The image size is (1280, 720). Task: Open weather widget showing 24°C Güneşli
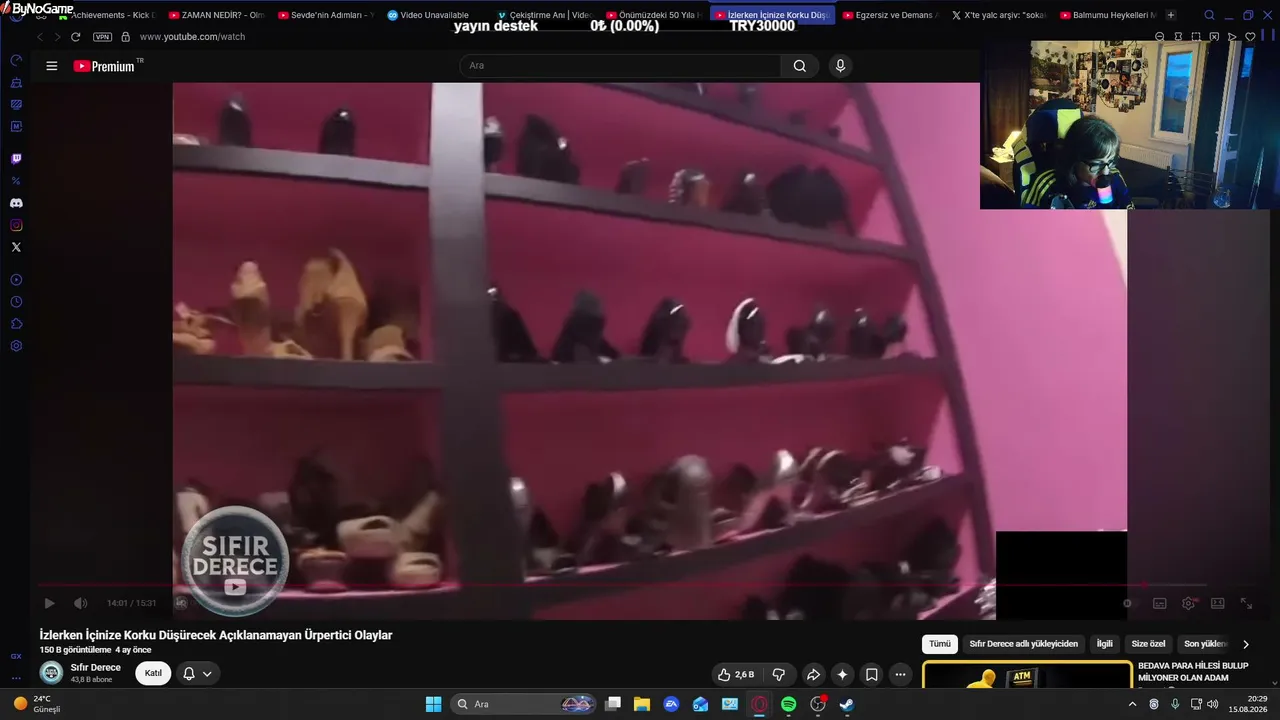tap(37, 704)
